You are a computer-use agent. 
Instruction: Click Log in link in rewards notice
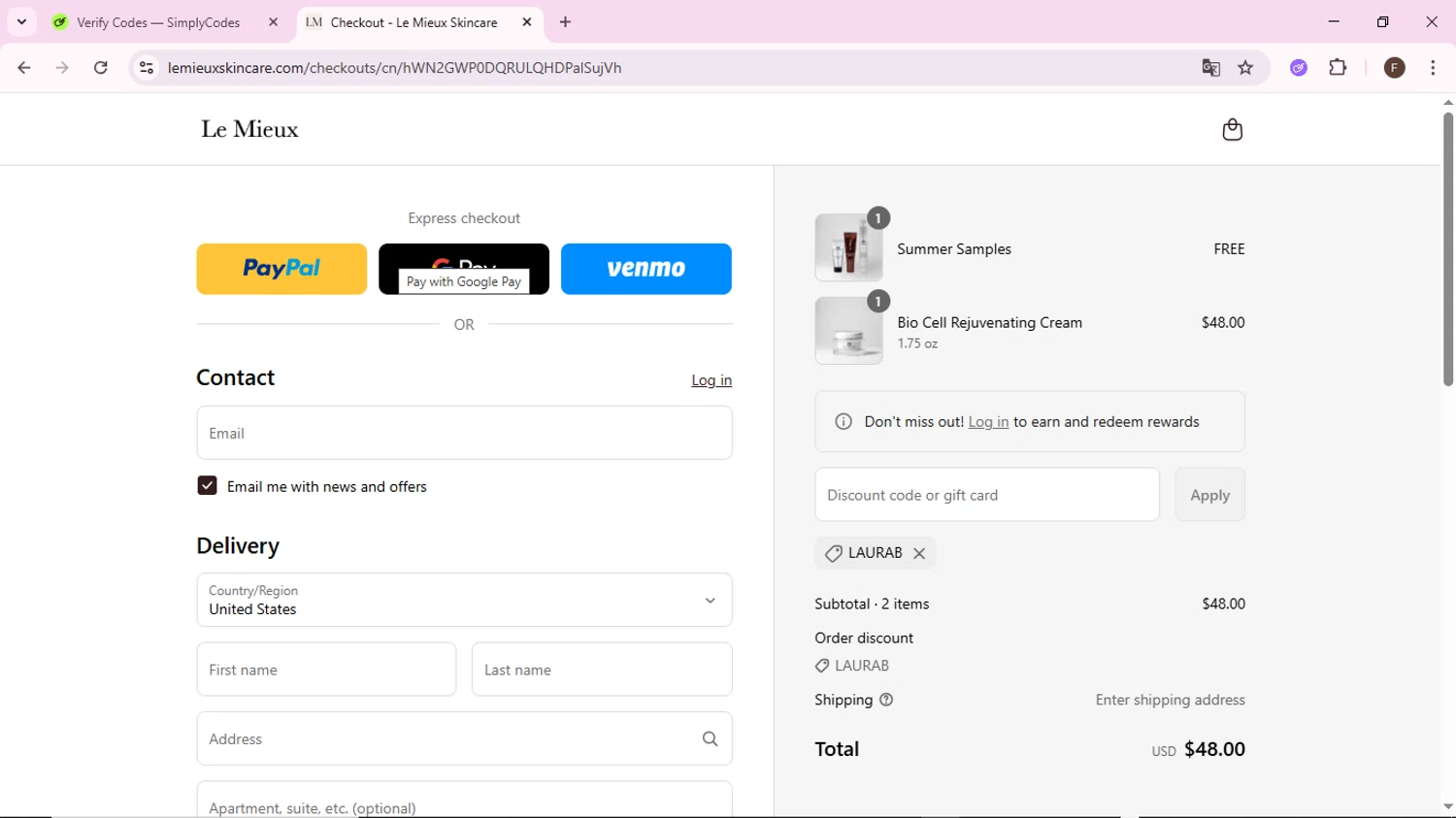988,422
